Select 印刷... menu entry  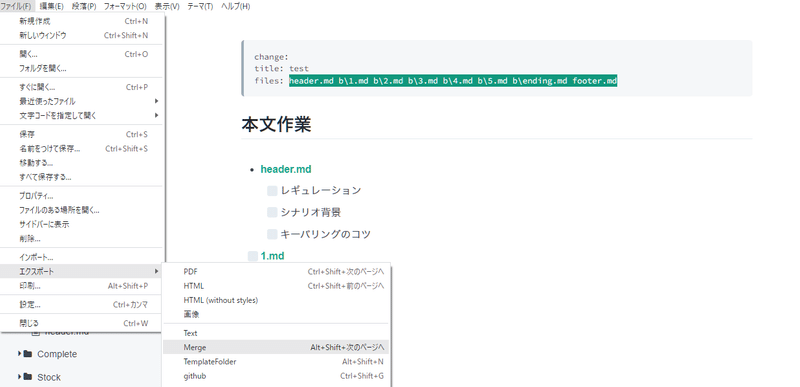coord(82,286)
